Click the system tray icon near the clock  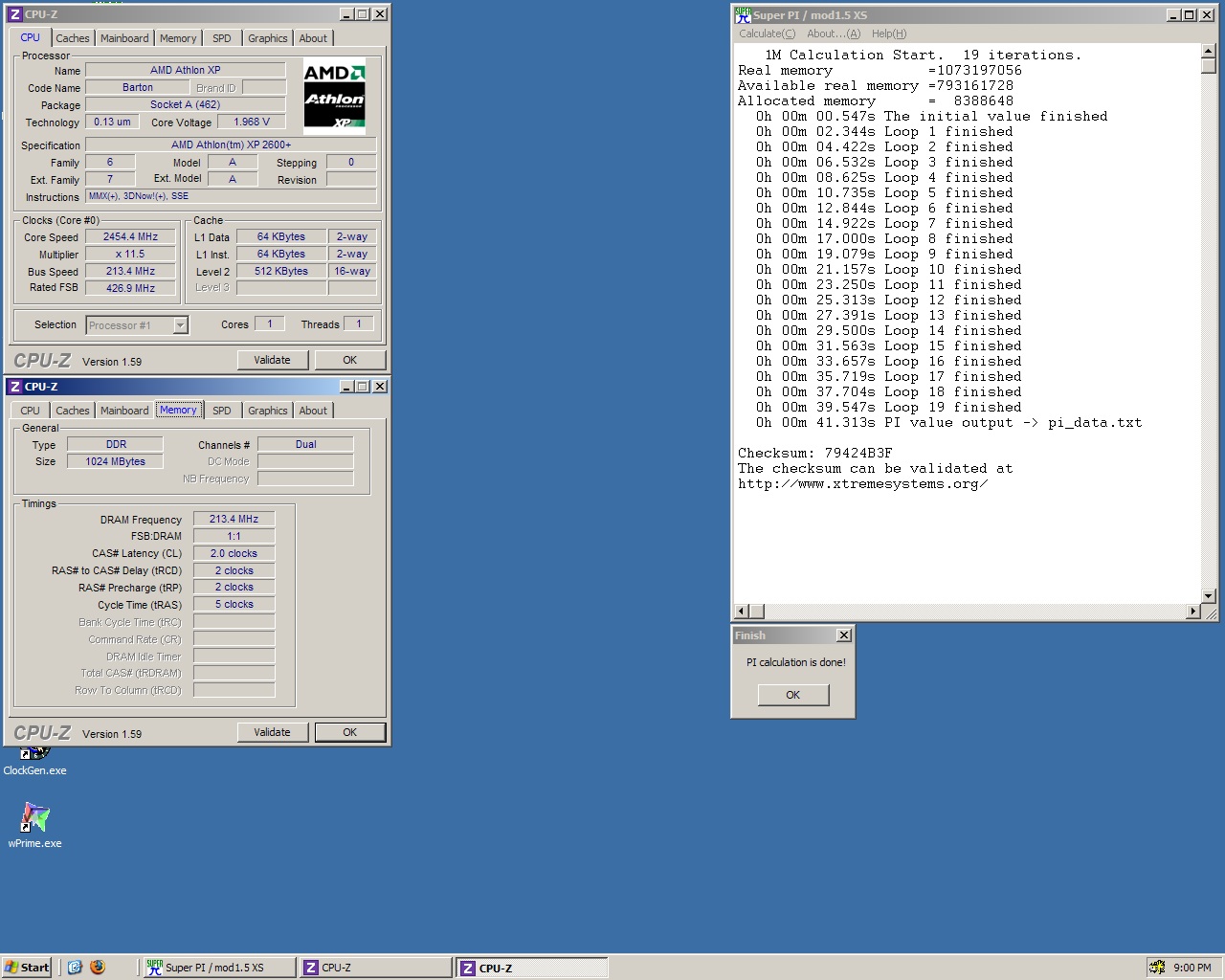click(x=1157, y=968)
